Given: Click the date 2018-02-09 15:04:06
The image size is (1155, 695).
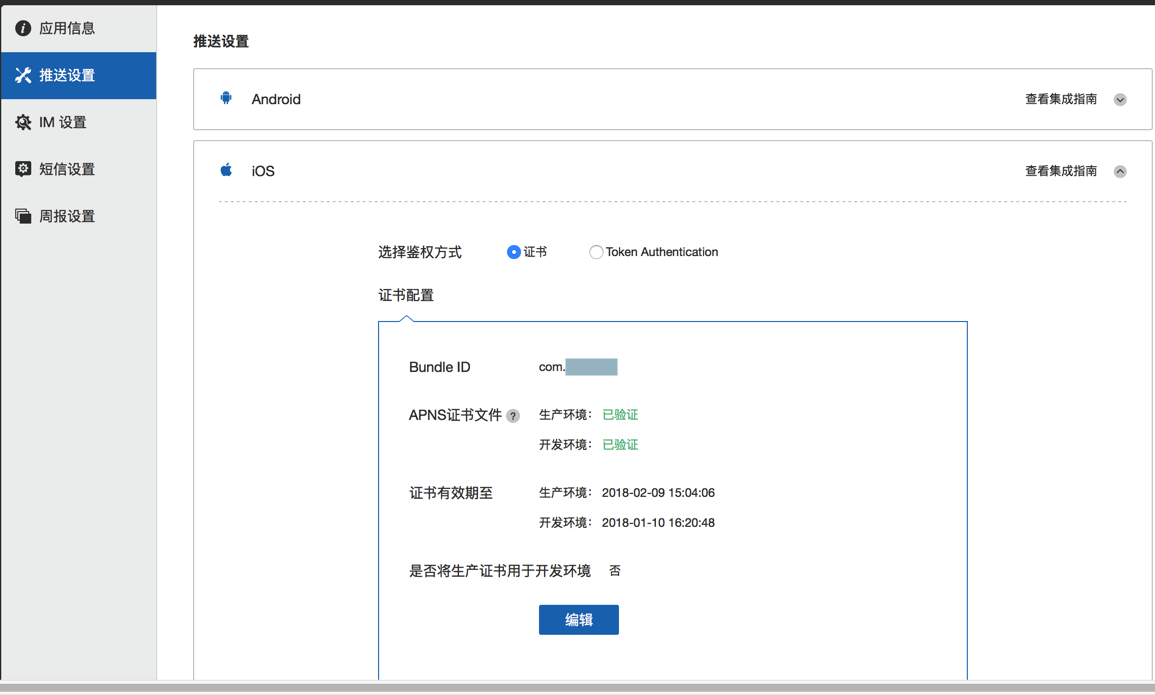Looking at the screenshot, I should (658, 493).
